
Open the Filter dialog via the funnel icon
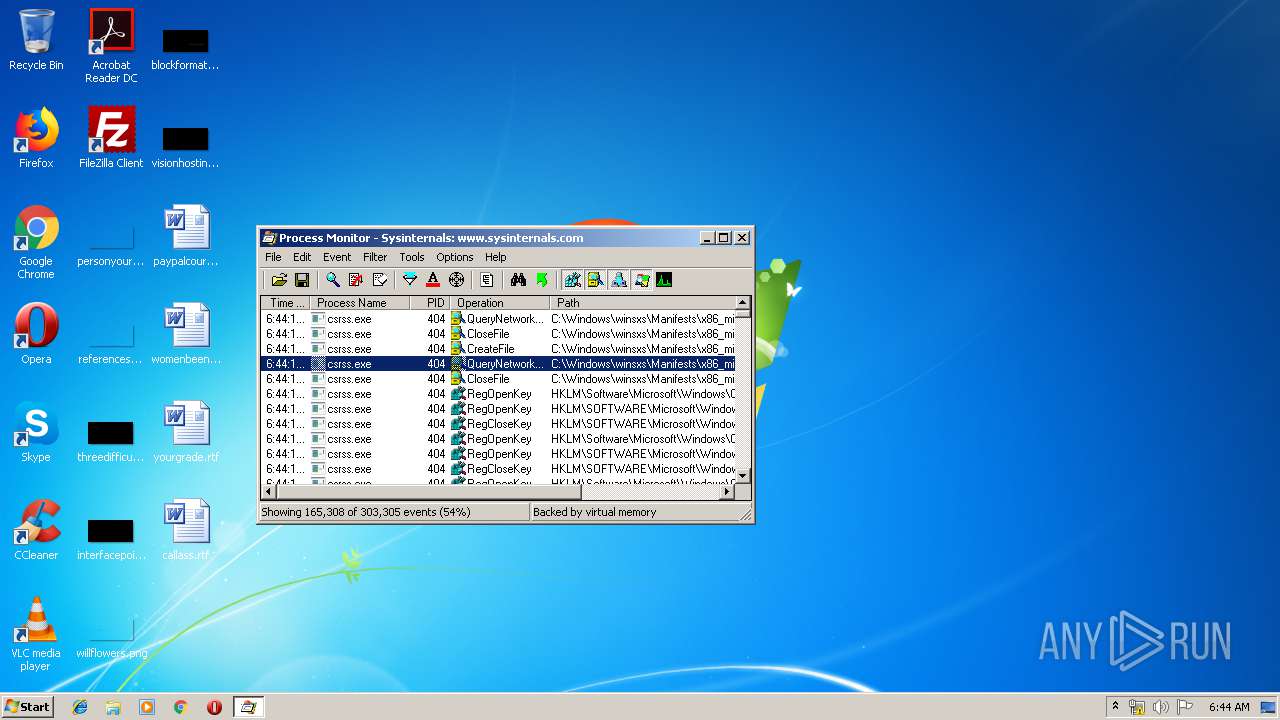410,280
